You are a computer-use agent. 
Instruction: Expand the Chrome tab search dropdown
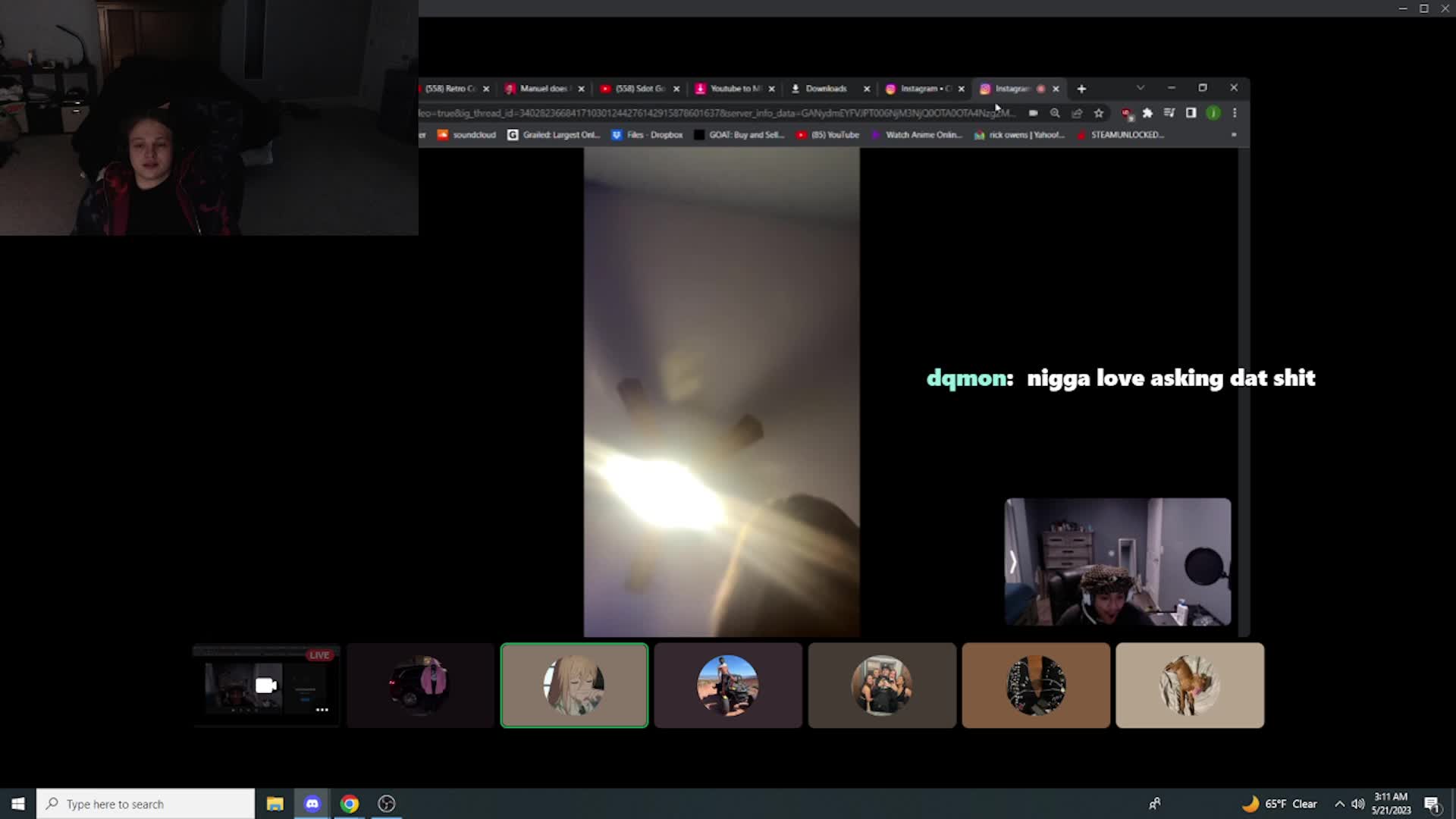click(1140, 88)
